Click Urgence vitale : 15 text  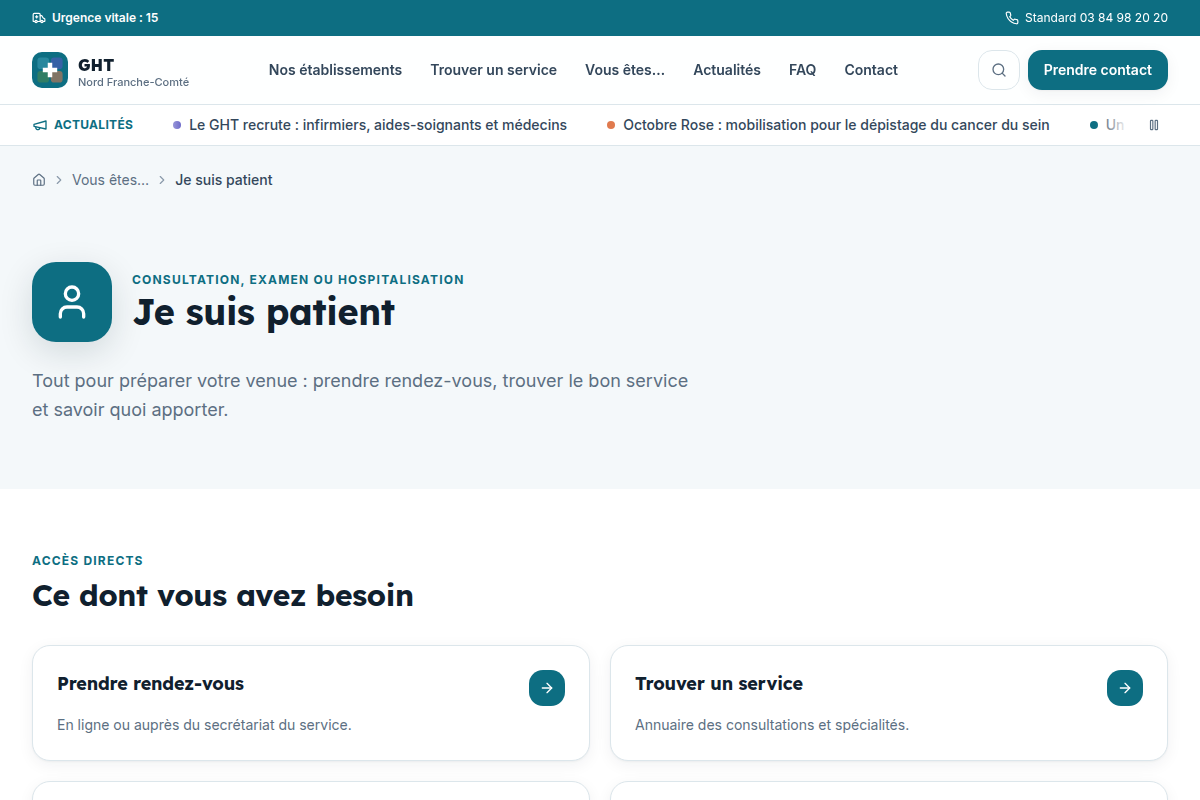(105, 18)
